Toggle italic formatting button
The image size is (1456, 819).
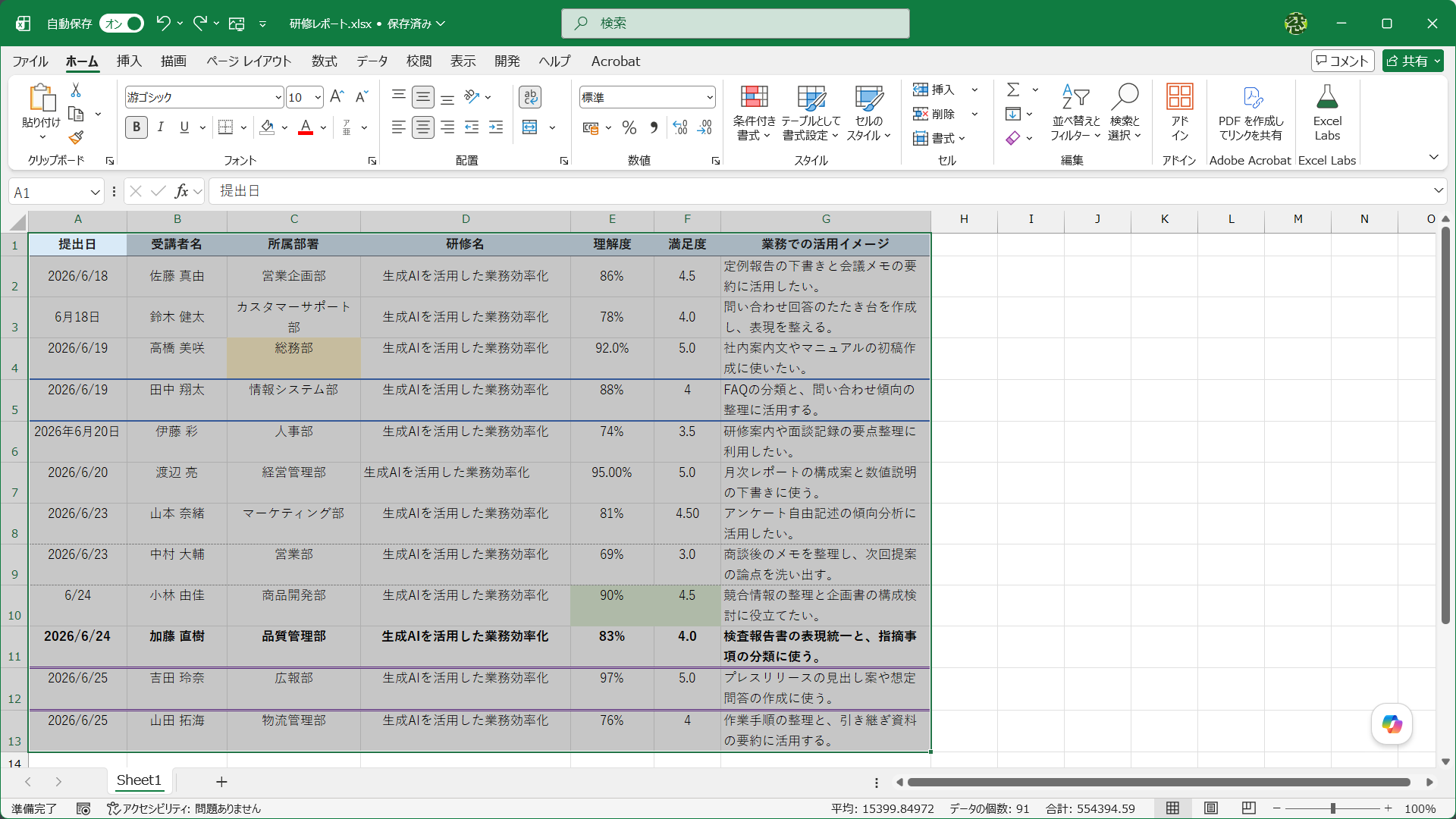click(161, 127)
